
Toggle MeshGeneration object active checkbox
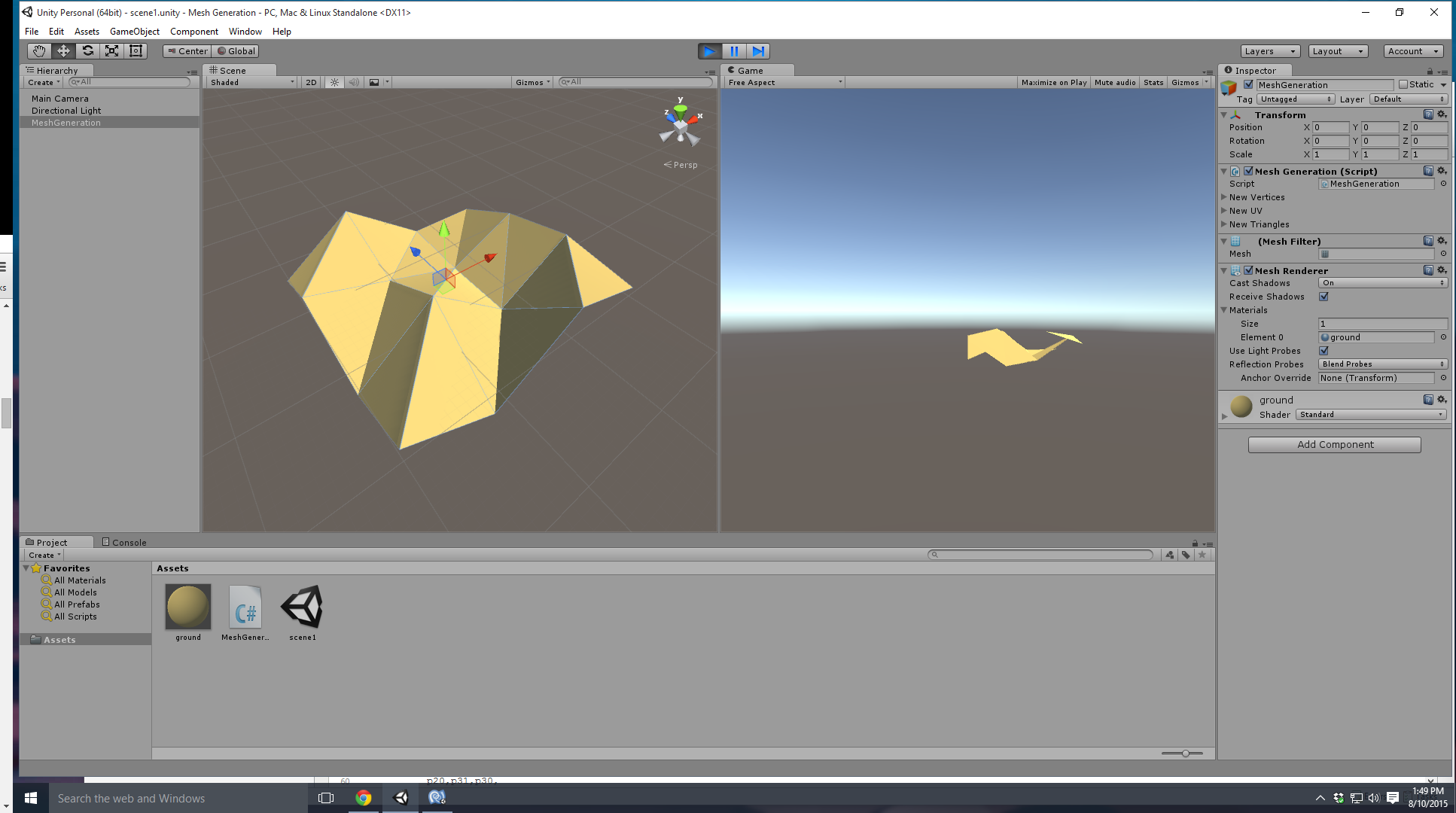click(1248, 84)
